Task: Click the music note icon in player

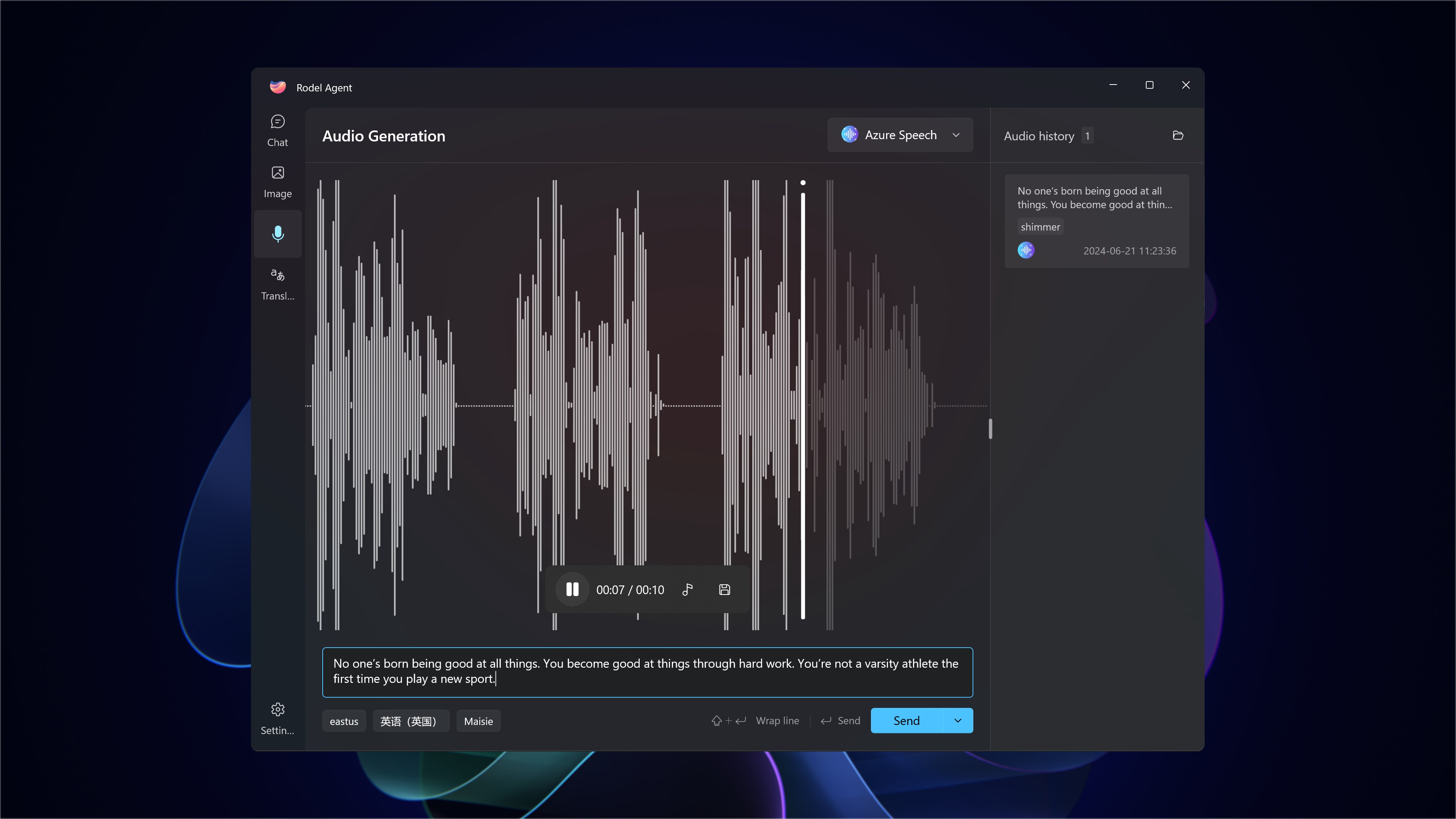Action: (687, 590)
